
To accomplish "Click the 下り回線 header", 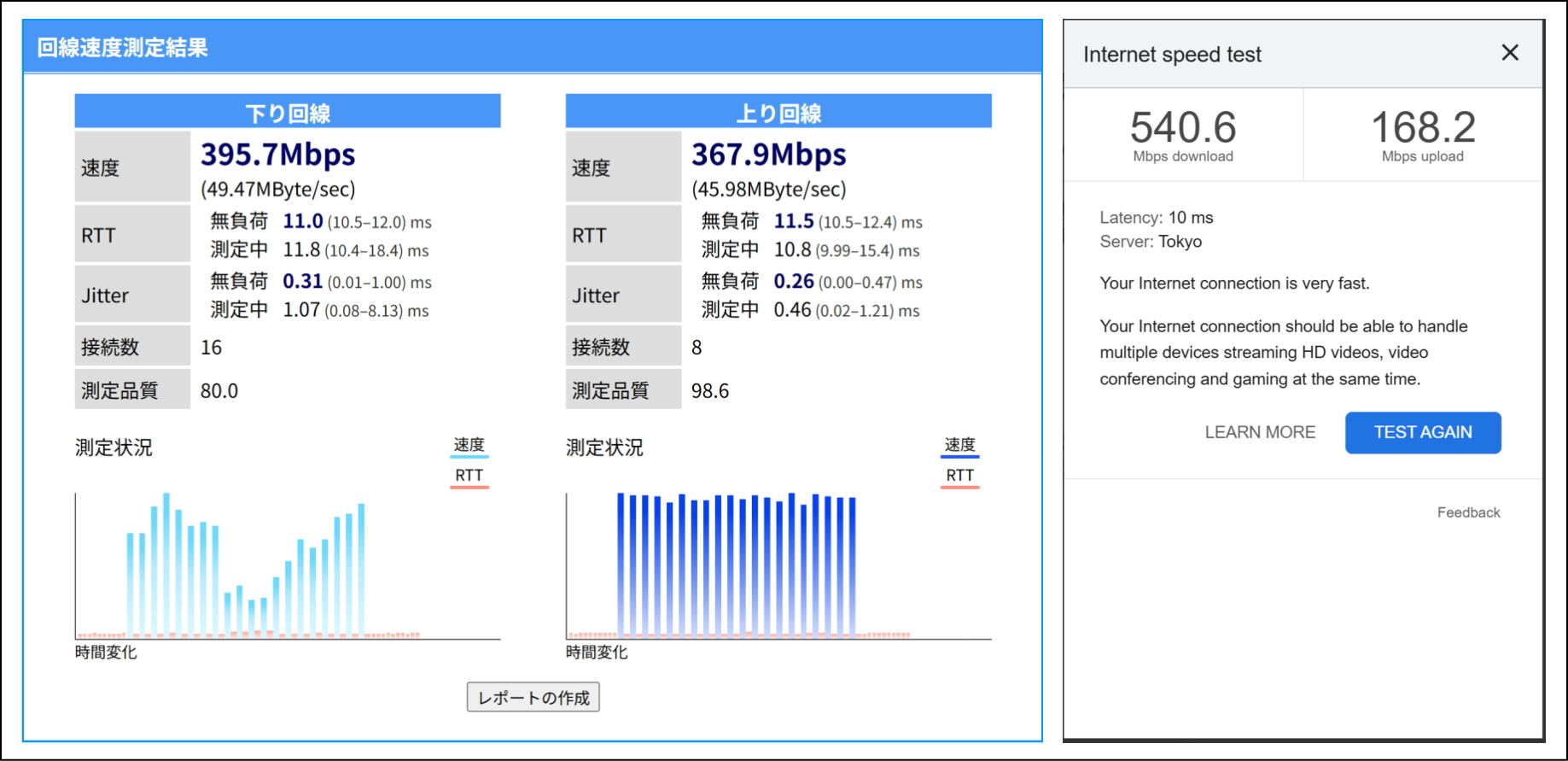I will [288, 112].
